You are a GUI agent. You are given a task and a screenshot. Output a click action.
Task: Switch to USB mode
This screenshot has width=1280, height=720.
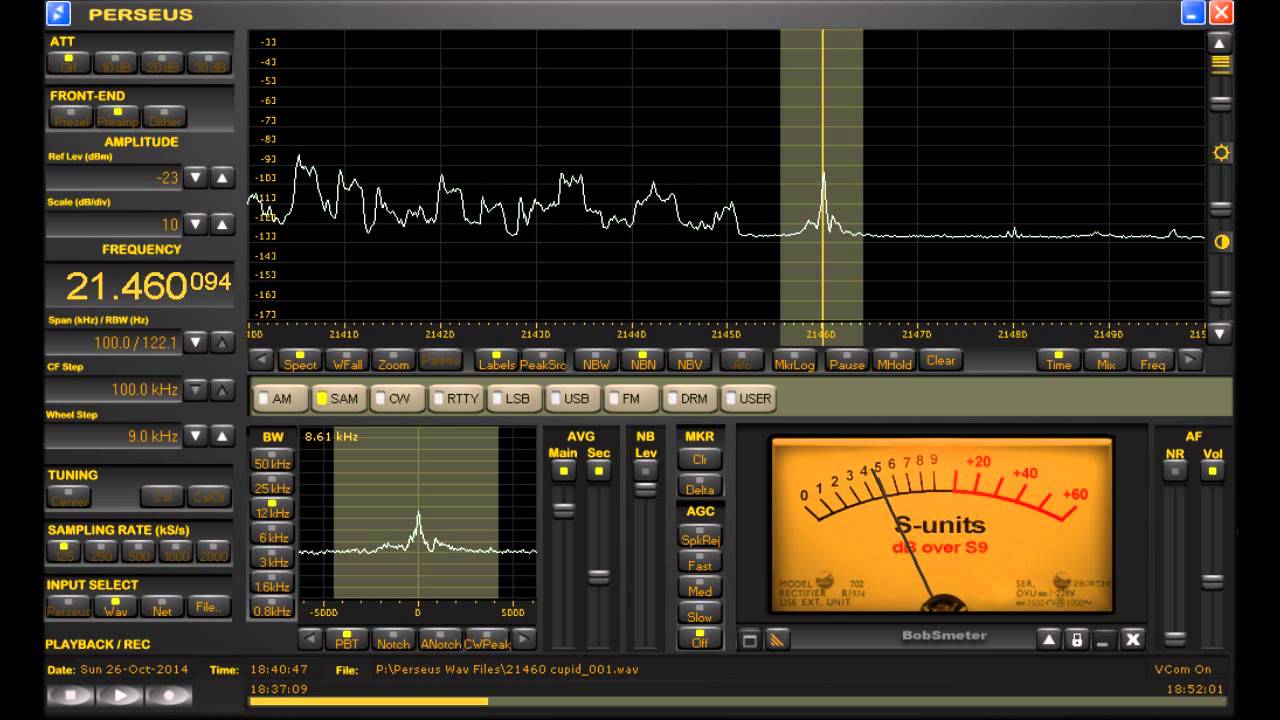pyautogui.click(x=573, y=398)
